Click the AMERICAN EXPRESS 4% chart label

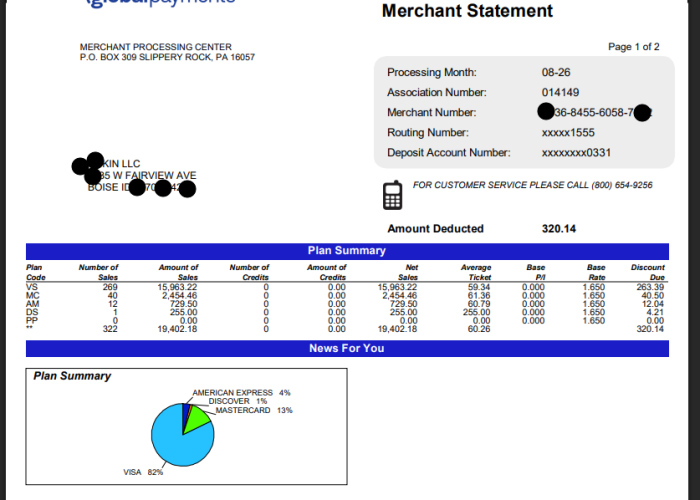tap(241, 393)
